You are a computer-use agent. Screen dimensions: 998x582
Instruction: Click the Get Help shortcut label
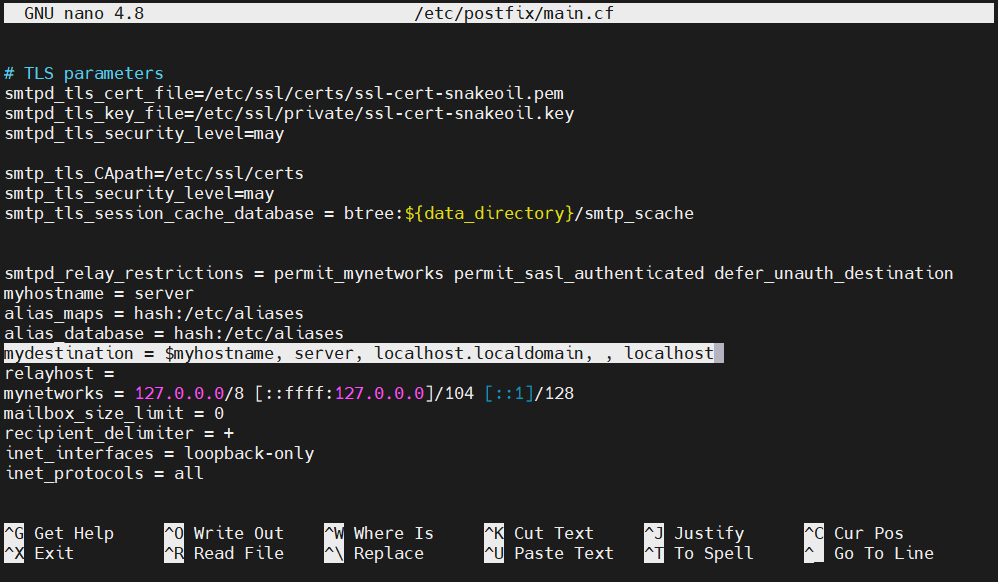pyautogui.click(x=74, y=533)
